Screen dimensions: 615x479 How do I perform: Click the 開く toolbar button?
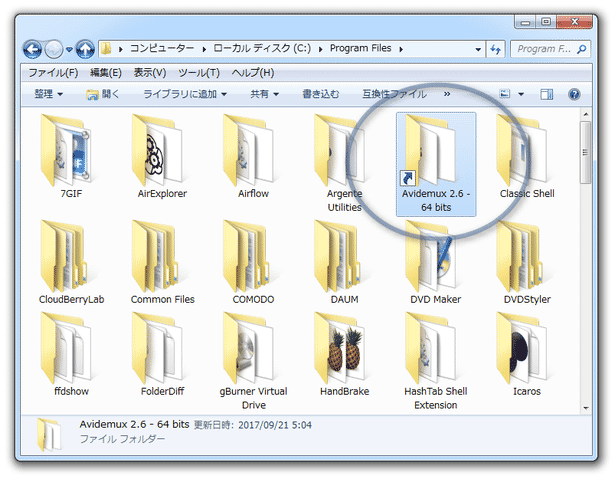[x=103, y=94]
